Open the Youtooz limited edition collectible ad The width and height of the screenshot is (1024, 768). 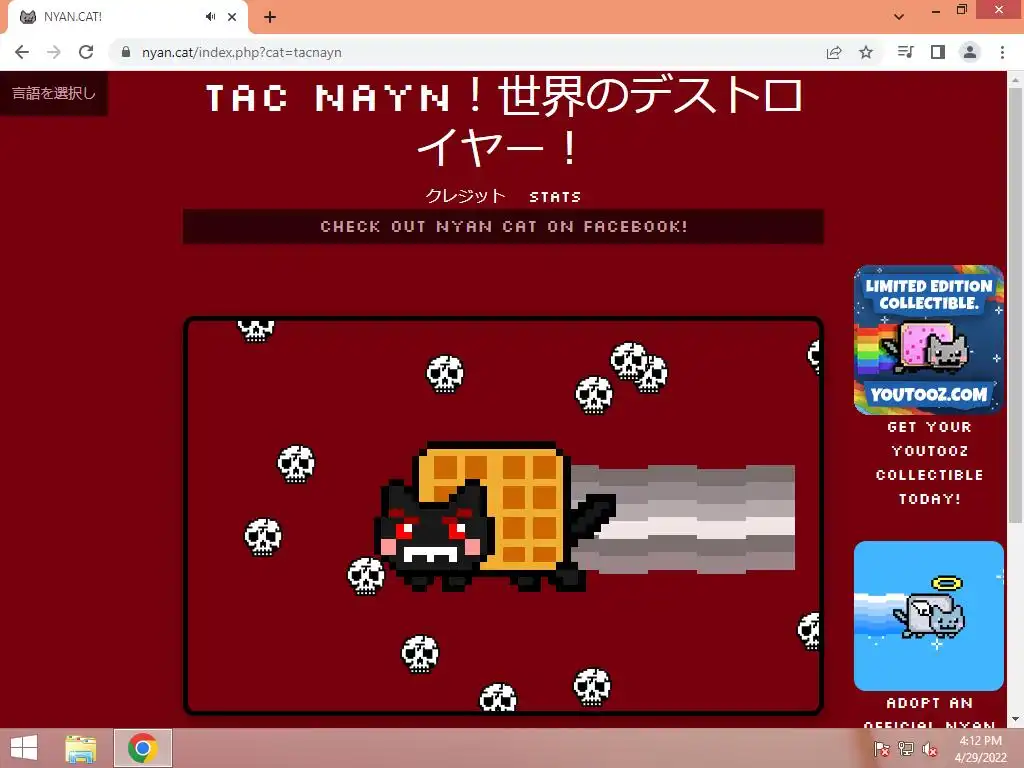pos(929,340)
